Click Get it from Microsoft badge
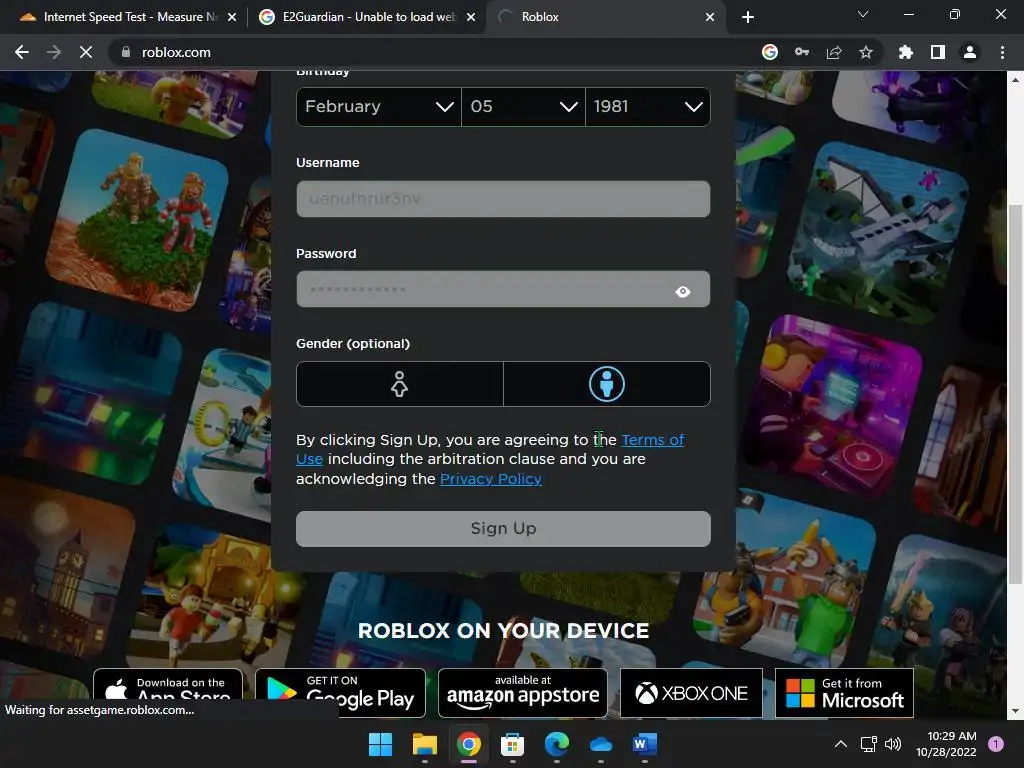Viewport: 1024px width, 768px height. 844,692
